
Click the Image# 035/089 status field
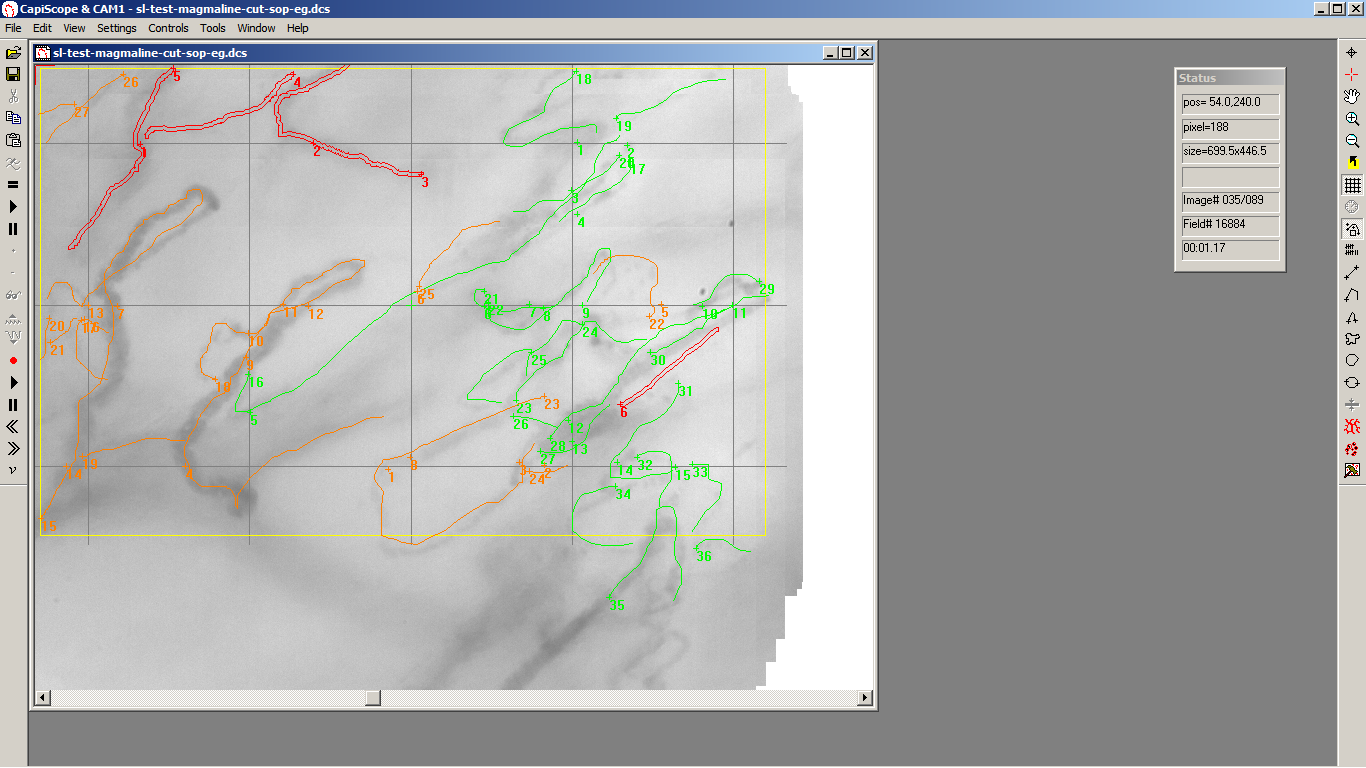[x=1230, y=200]
